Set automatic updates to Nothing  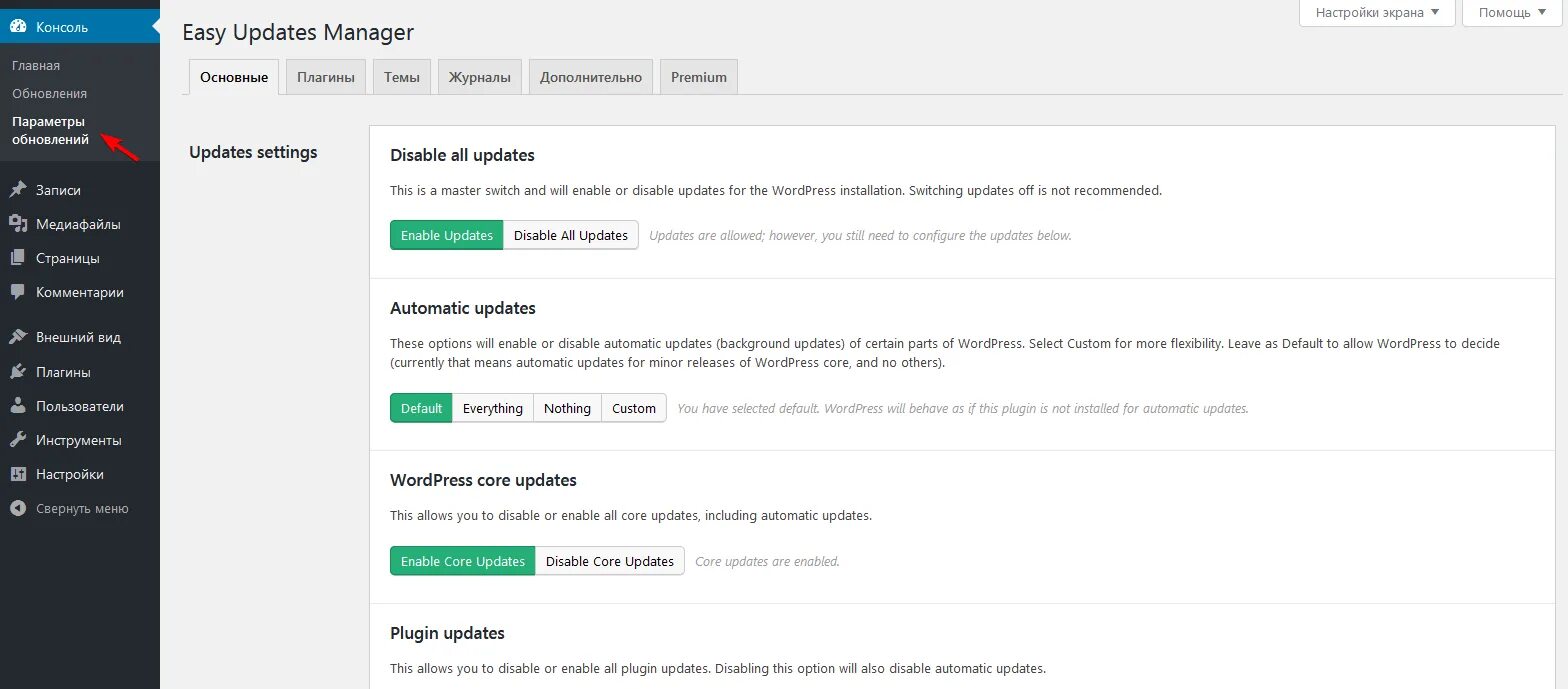pyautogui.click(x=567, y=408)
